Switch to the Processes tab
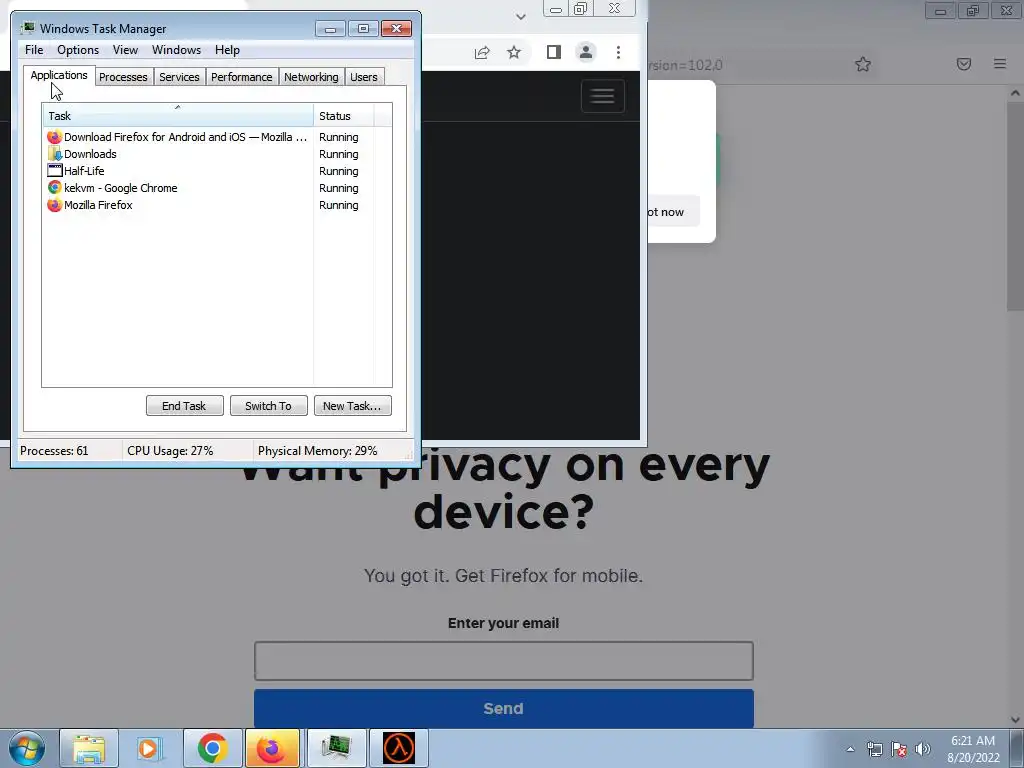This screenshot has height=768, width=1024. 123,77
